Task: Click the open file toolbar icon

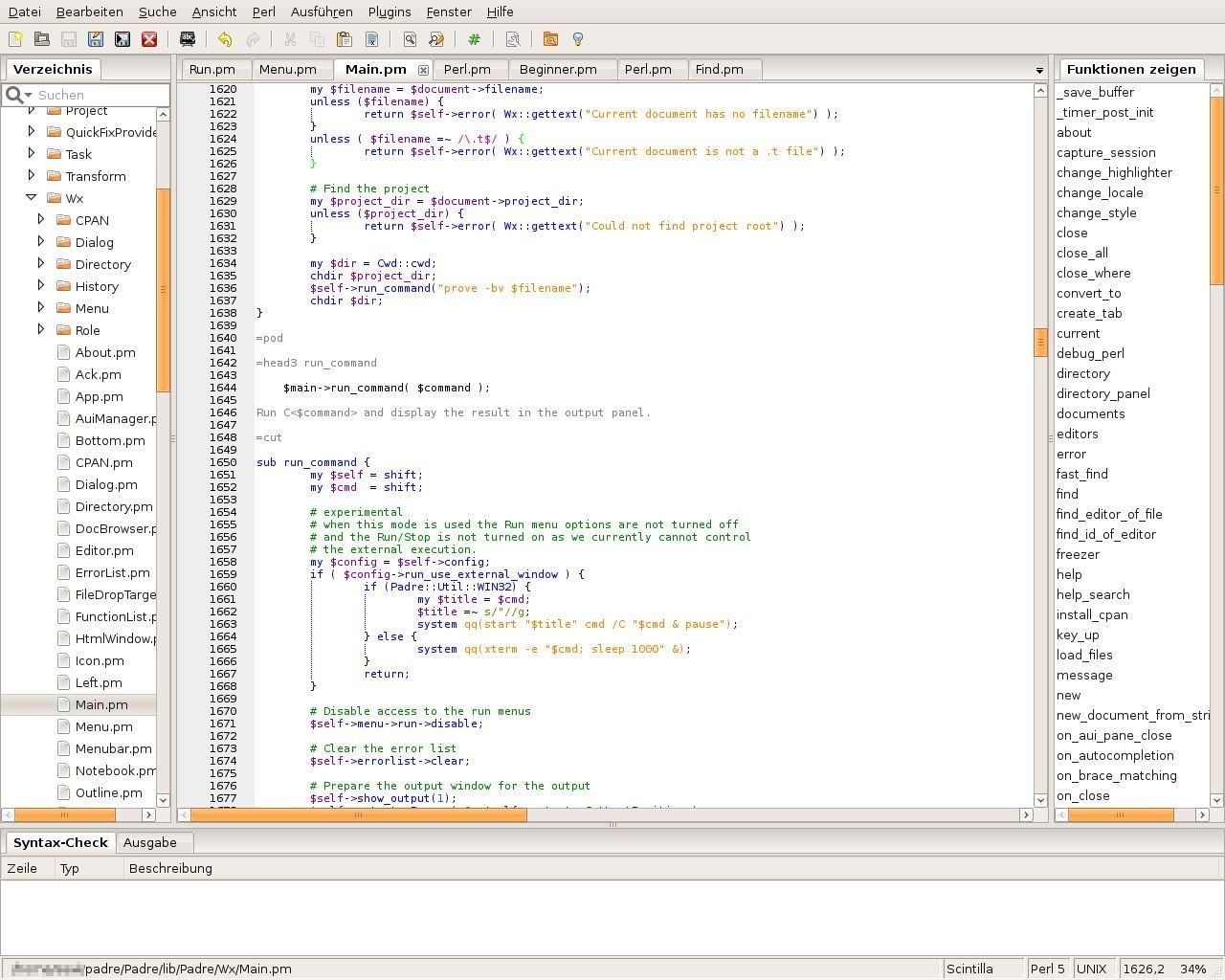Action: pos(42,39)
